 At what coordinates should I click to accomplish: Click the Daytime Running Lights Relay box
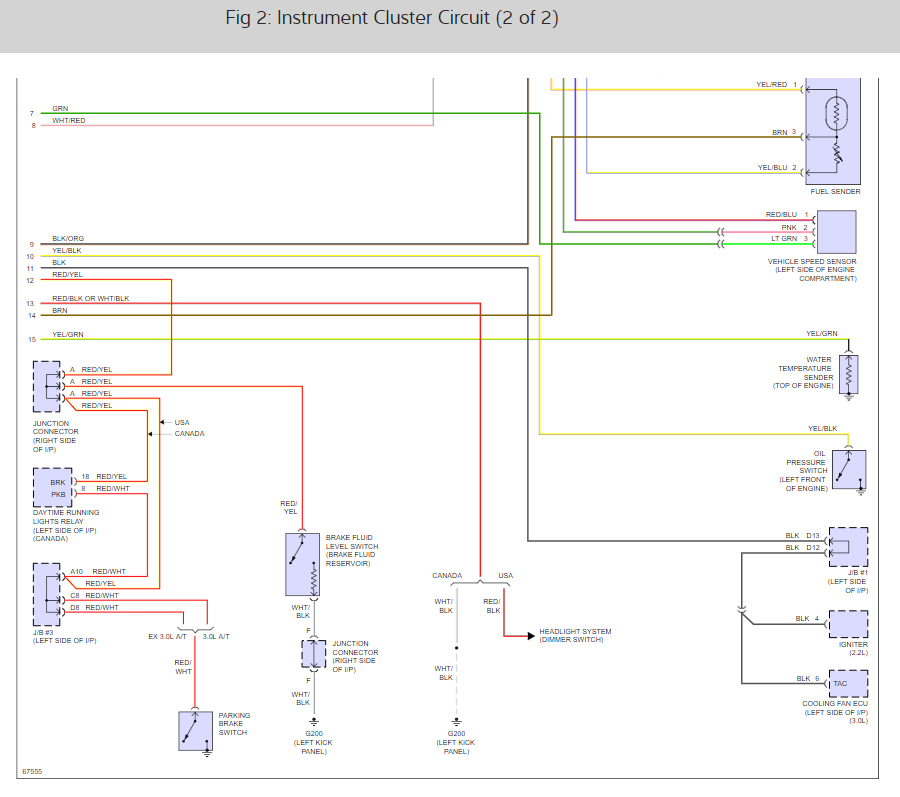[x=53, y=488]
